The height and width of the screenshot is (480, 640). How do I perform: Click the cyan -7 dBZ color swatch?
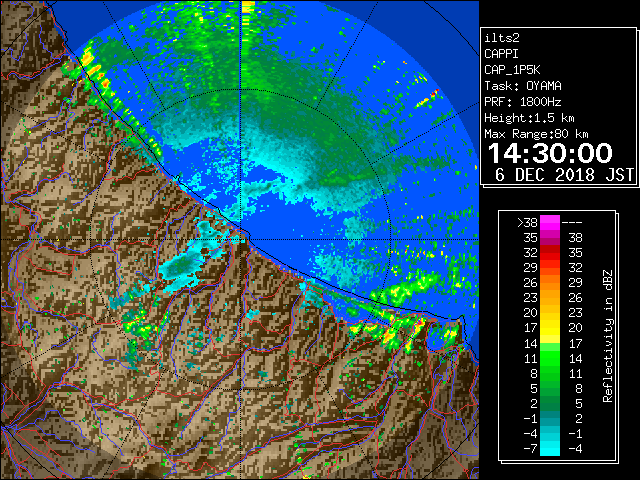(x=550, y=448)
